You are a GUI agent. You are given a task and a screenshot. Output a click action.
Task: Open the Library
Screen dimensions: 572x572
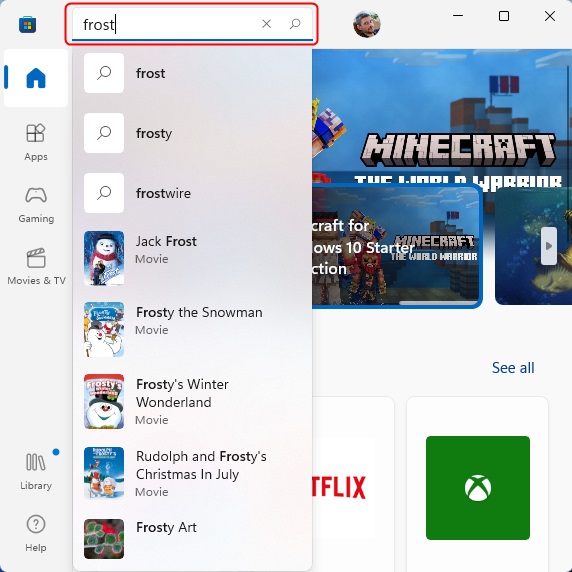pyautogui.click(x=36, y=471)
